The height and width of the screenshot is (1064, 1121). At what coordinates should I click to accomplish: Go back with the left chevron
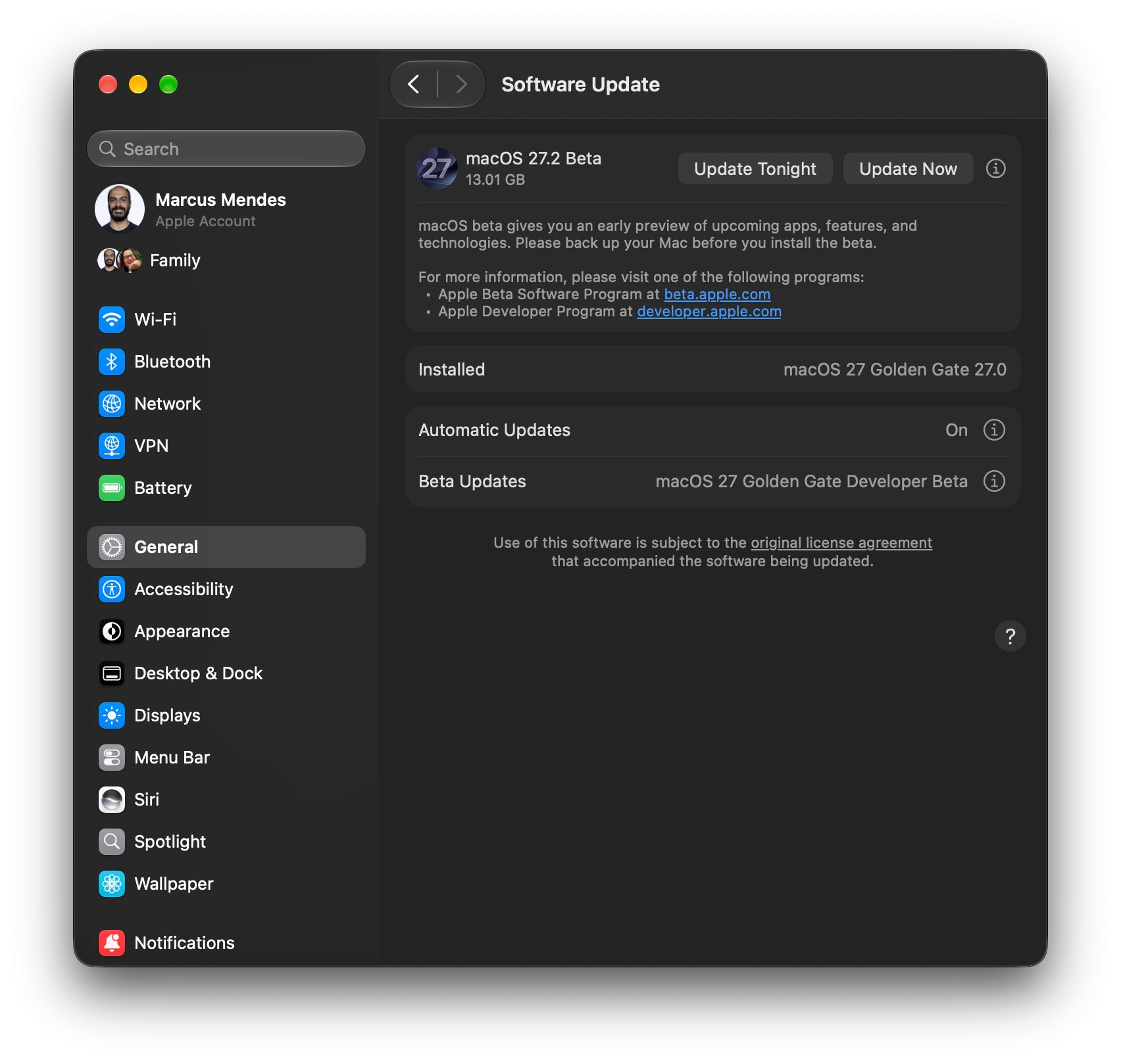[x=414, y=84]
